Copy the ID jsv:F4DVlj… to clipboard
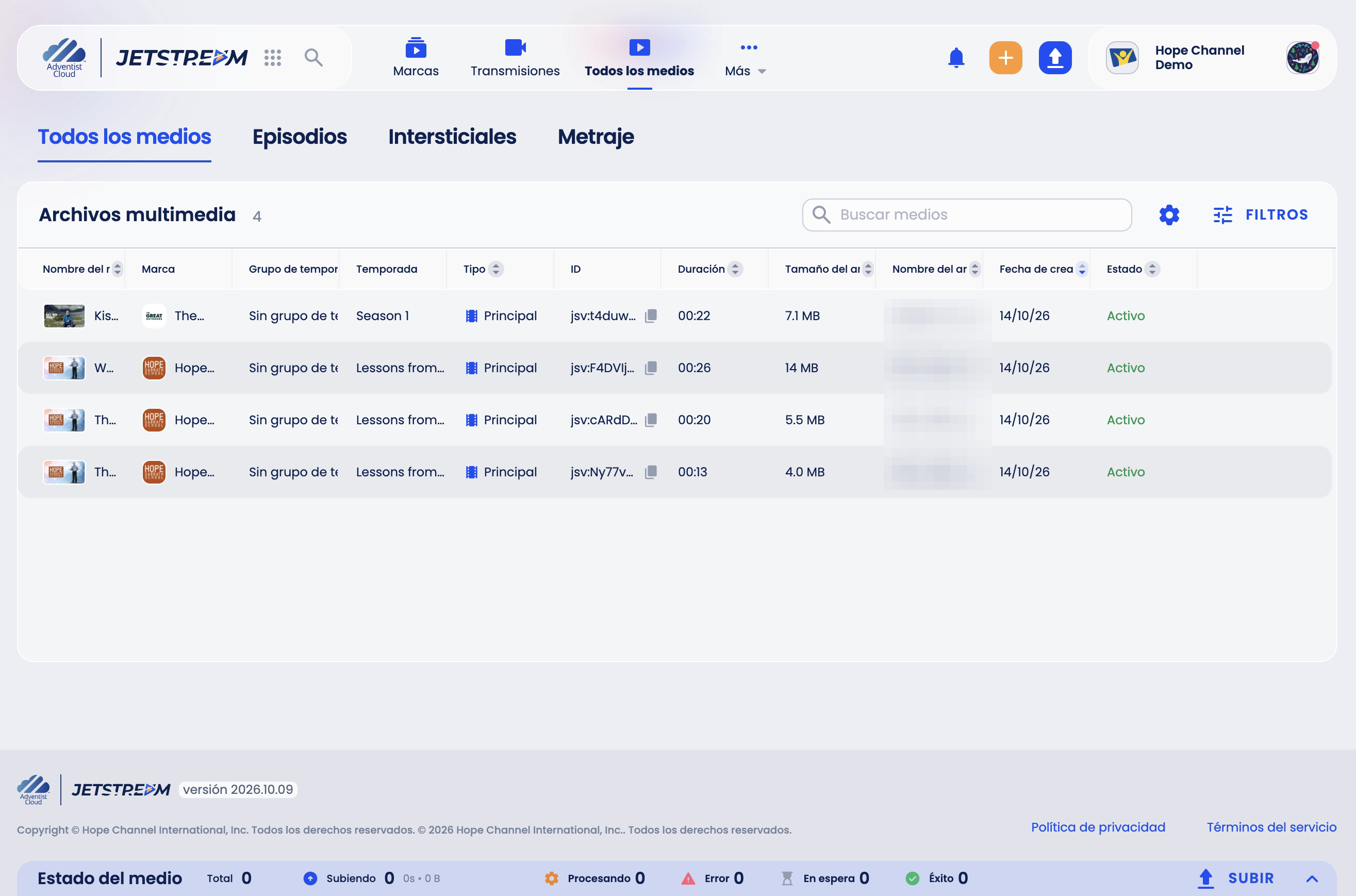This screenshot has height=896, width=1356. (x=650, y=368)
